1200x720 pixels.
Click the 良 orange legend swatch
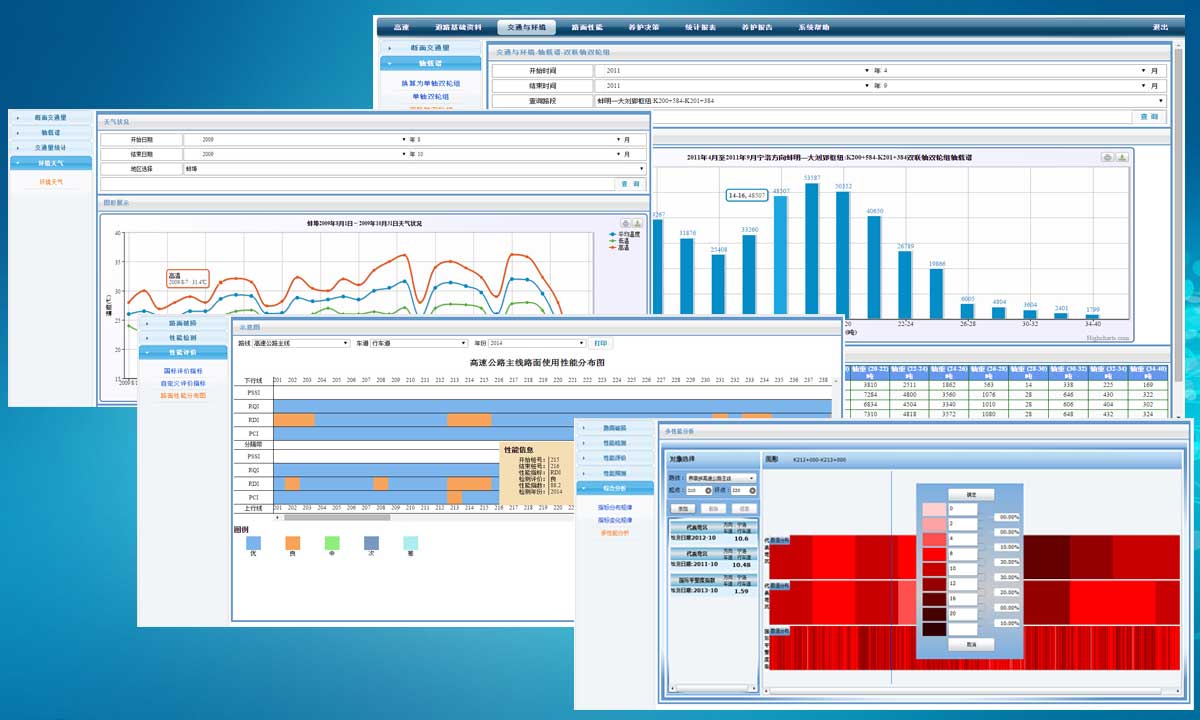(292, 543)
